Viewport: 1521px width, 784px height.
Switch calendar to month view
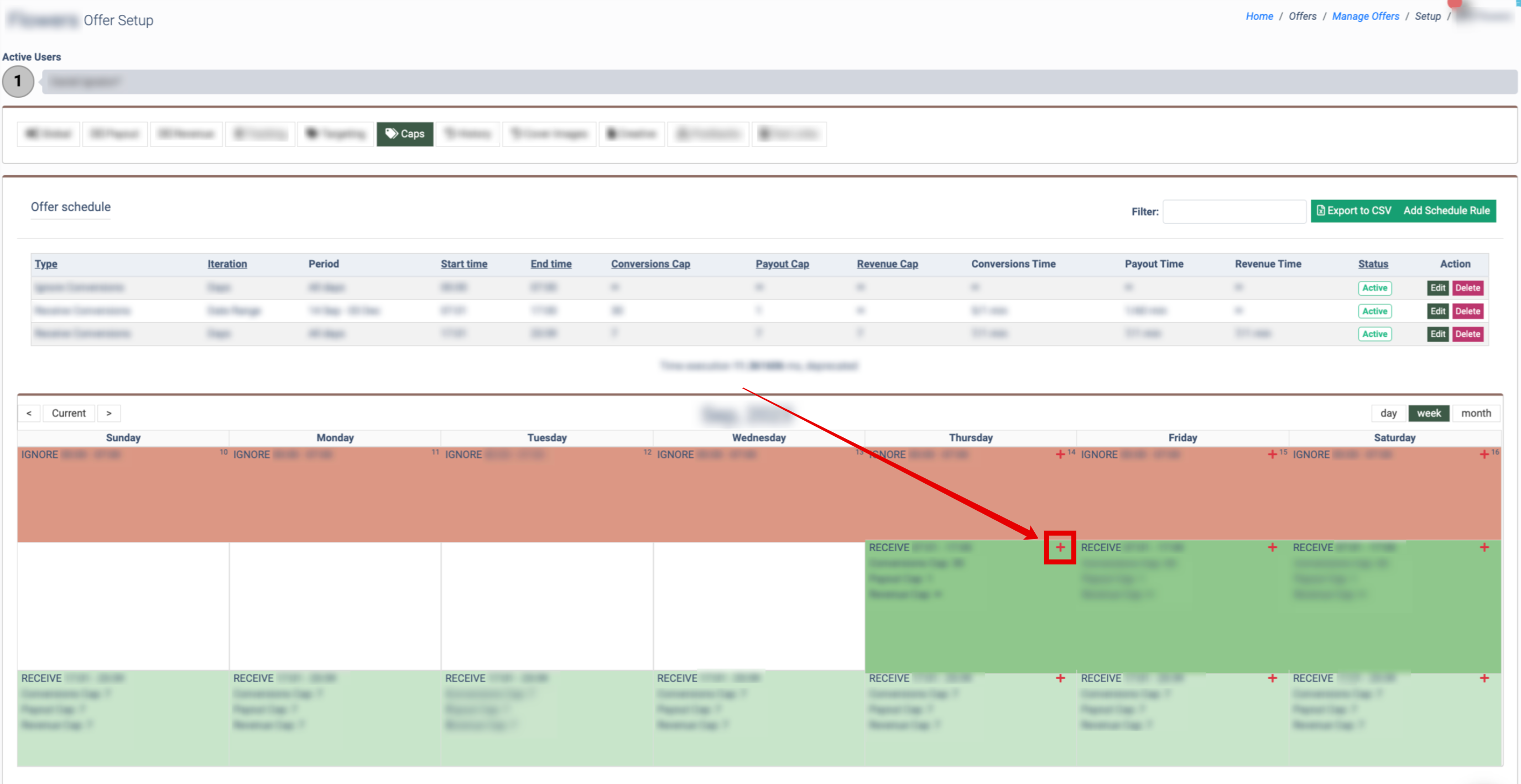(x=1476, y=413)
